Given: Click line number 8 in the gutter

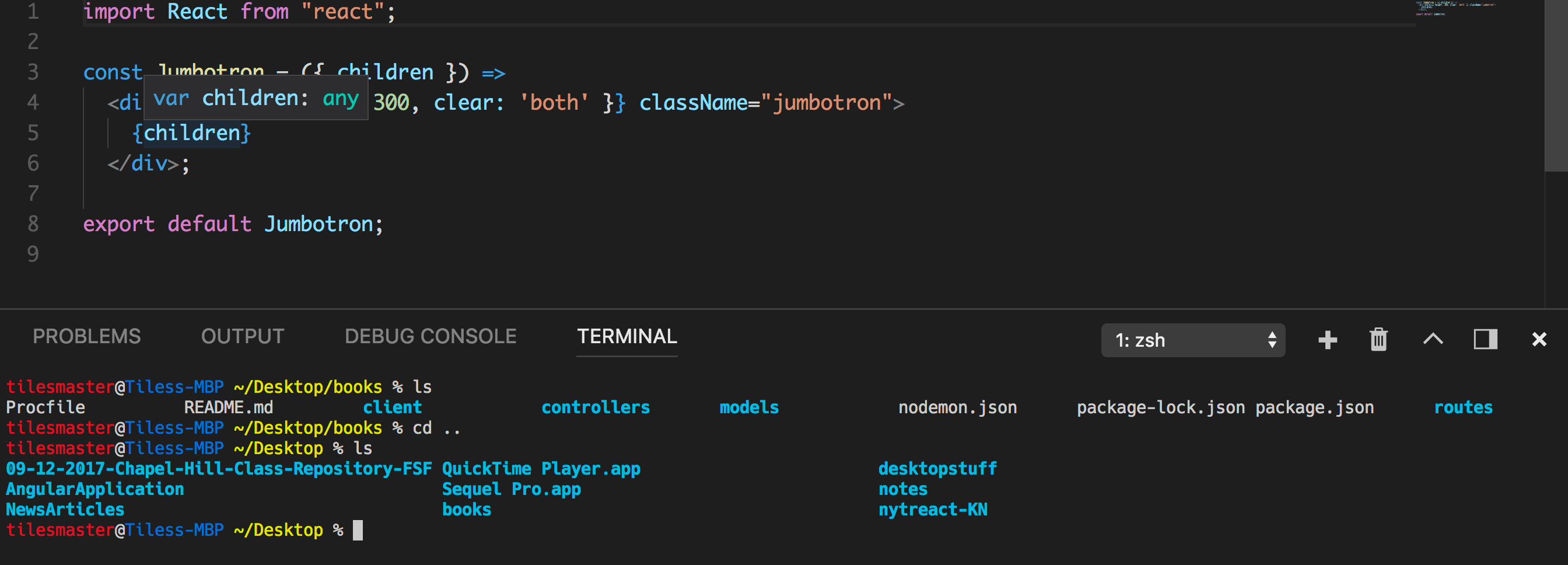Looking at the screenshot, I should click(x=33, y=224).
